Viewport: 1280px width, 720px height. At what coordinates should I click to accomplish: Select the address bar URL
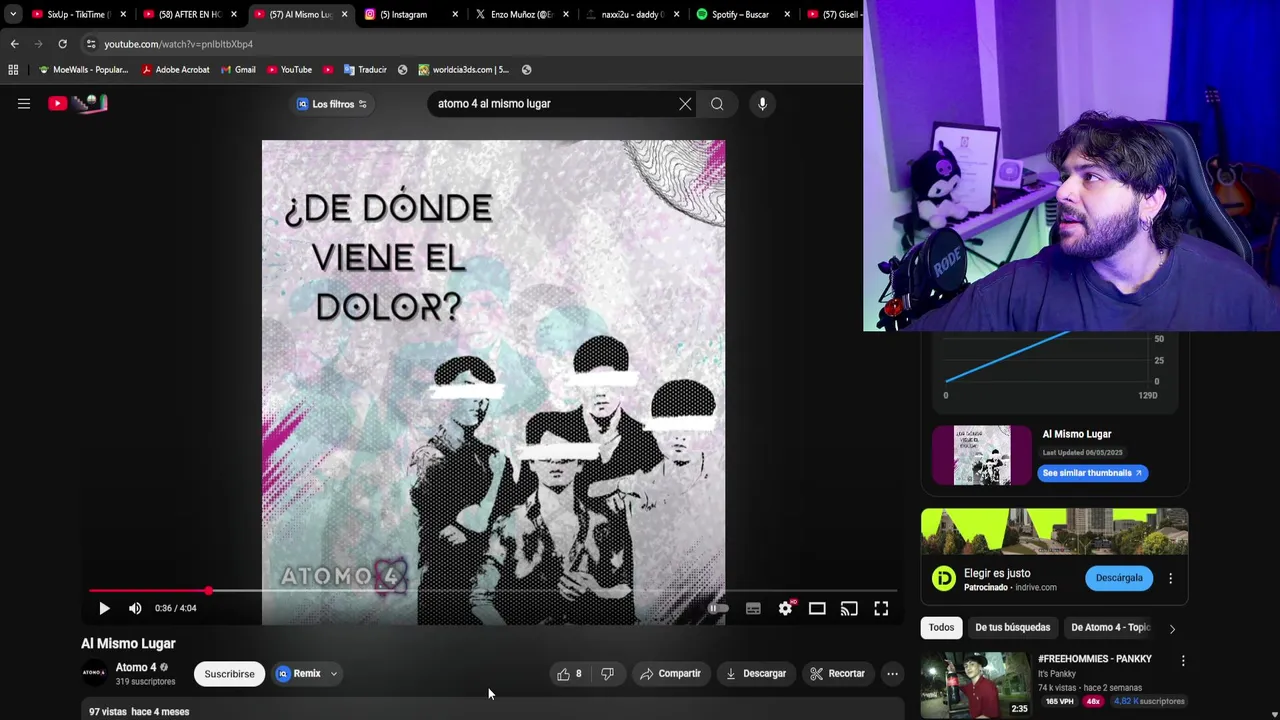click(x=178, y=44)
